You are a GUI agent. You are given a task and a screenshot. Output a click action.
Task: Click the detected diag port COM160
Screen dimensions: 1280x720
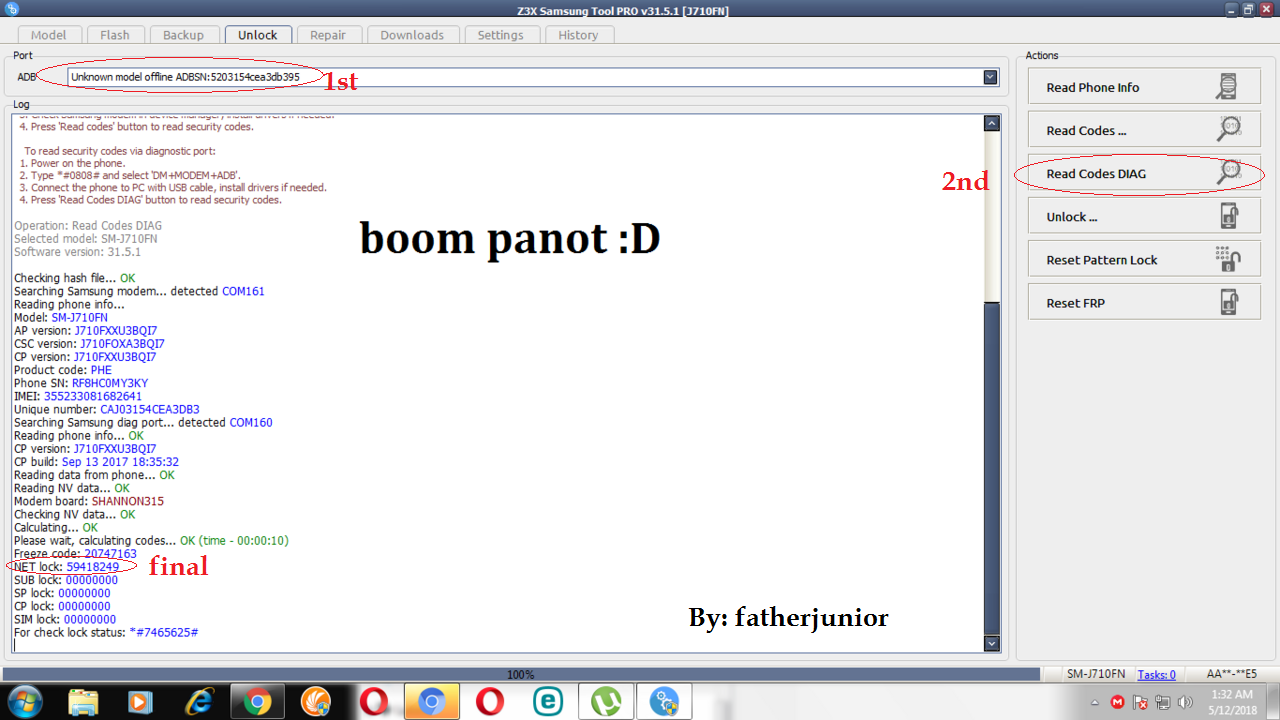coord(251,422)
